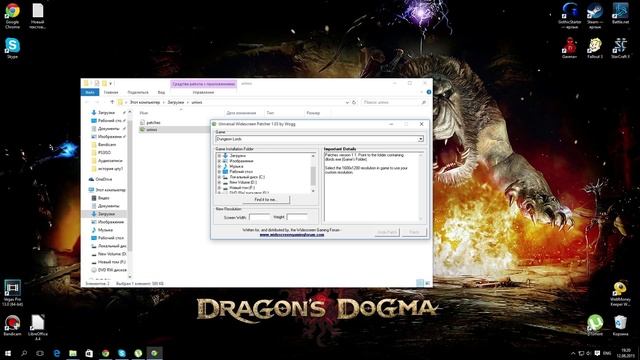Viewport: 640px width, 360px height.
Task: Open the widescreengamingforum.com link
Action: coord(292,235)
